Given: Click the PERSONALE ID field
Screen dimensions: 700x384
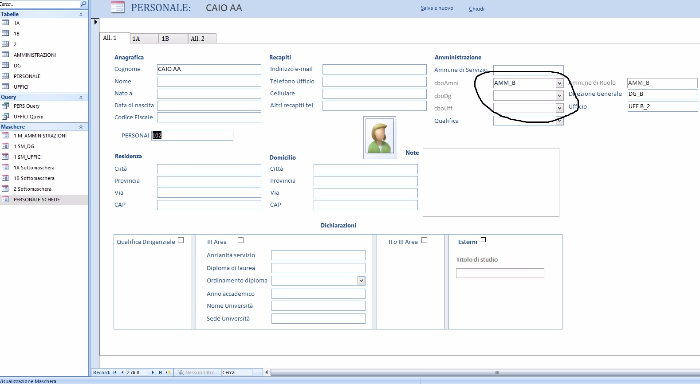Looking at the screenshot, I should [x=192, y=135].
